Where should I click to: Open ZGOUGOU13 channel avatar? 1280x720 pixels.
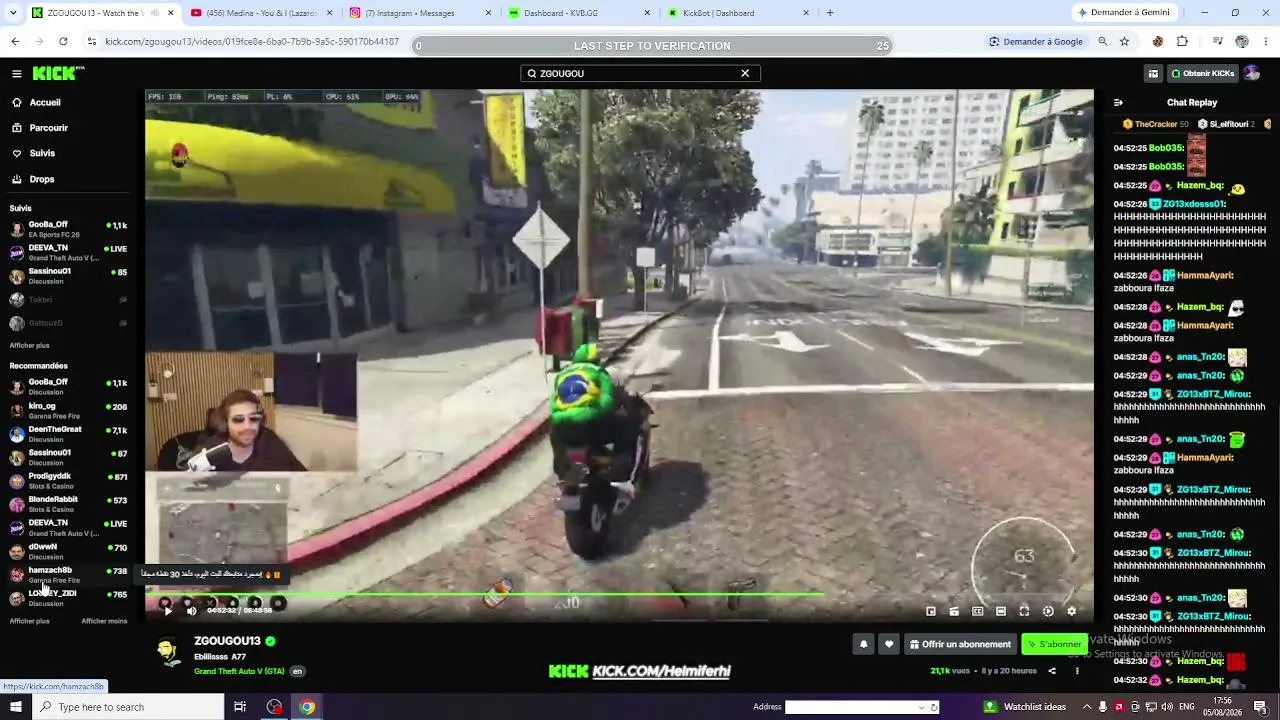(x=168, y=651)
